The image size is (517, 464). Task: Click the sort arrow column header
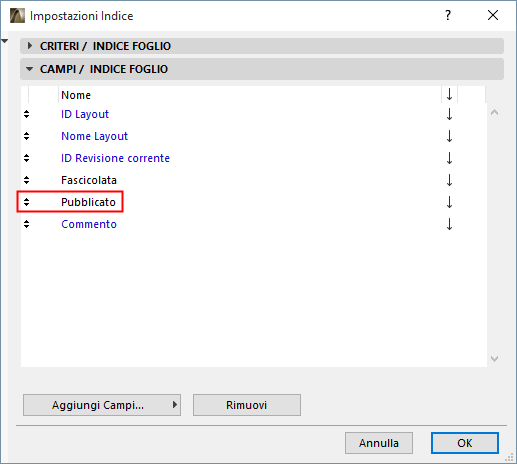click(x=449, y=95)
